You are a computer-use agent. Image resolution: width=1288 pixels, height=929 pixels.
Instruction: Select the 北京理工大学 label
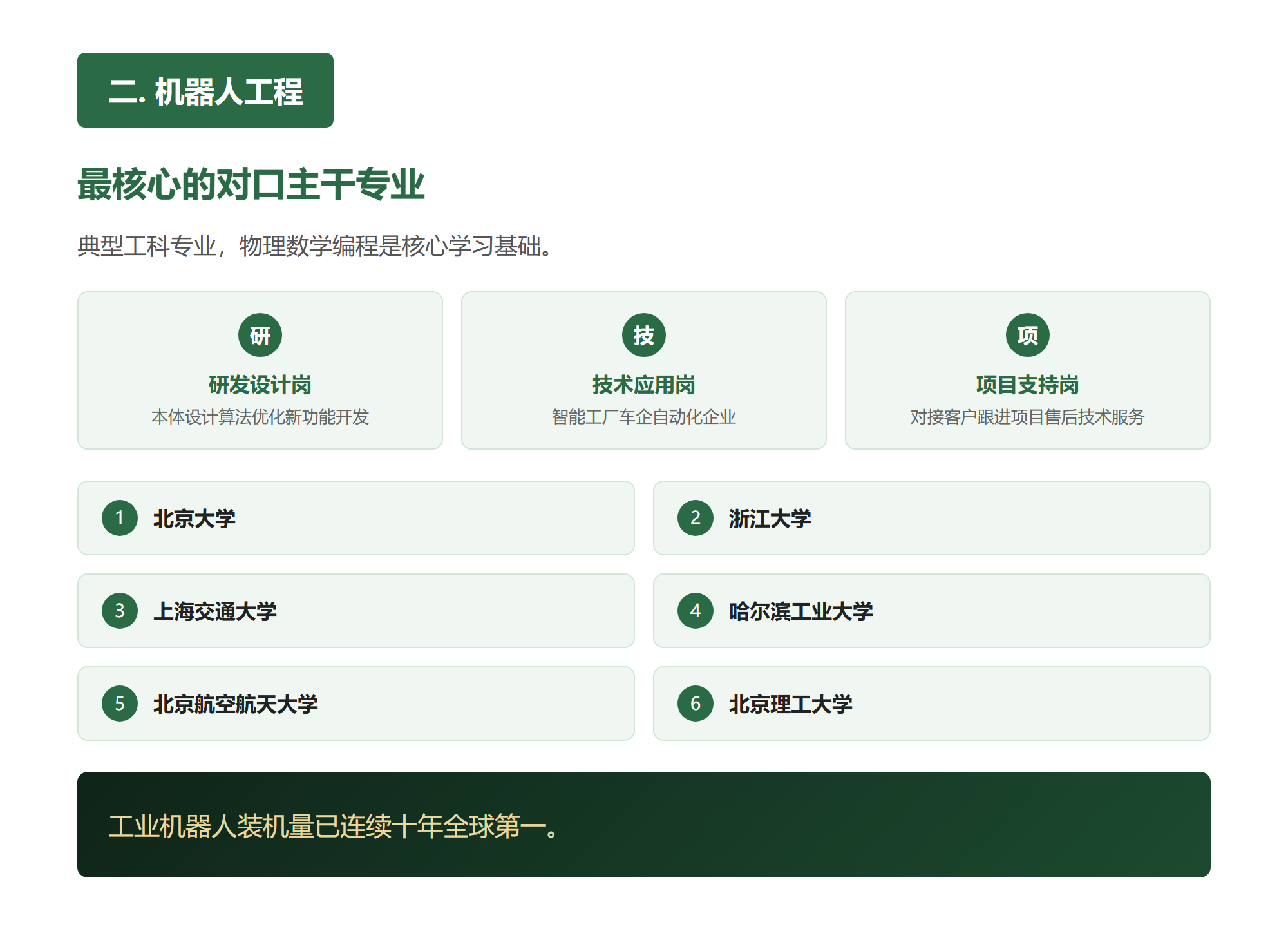791,704
